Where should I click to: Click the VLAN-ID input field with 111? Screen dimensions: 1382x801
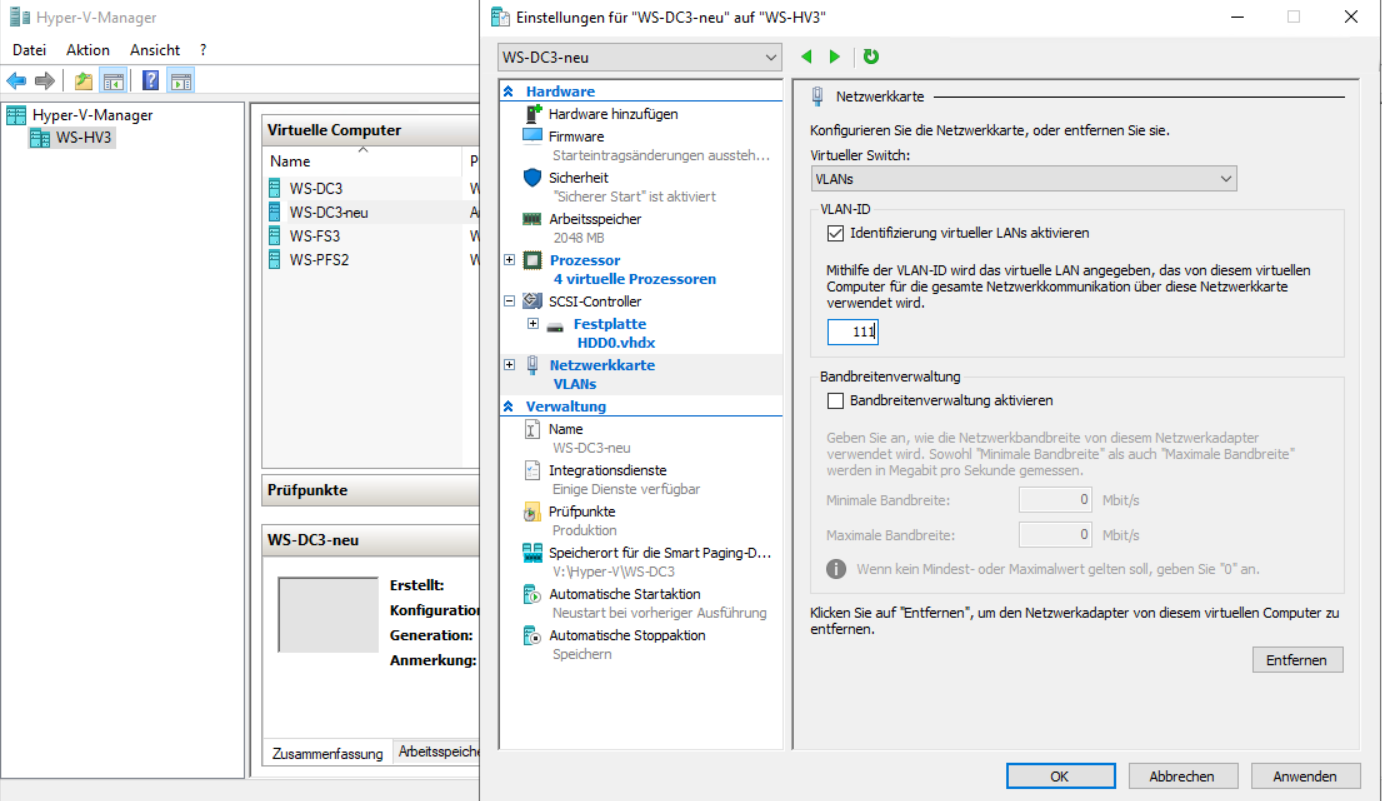853,331
